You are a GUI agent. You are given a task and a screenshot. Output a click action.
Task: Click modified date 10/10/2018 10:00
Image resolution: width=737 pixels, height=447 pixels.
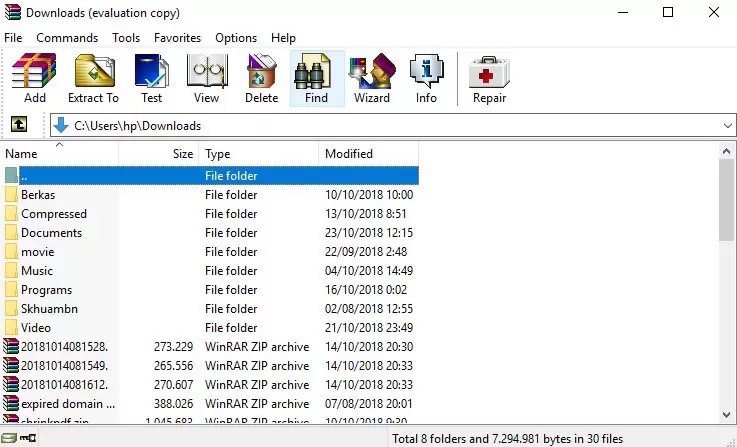pyautogui.click(x=369, y=195)
